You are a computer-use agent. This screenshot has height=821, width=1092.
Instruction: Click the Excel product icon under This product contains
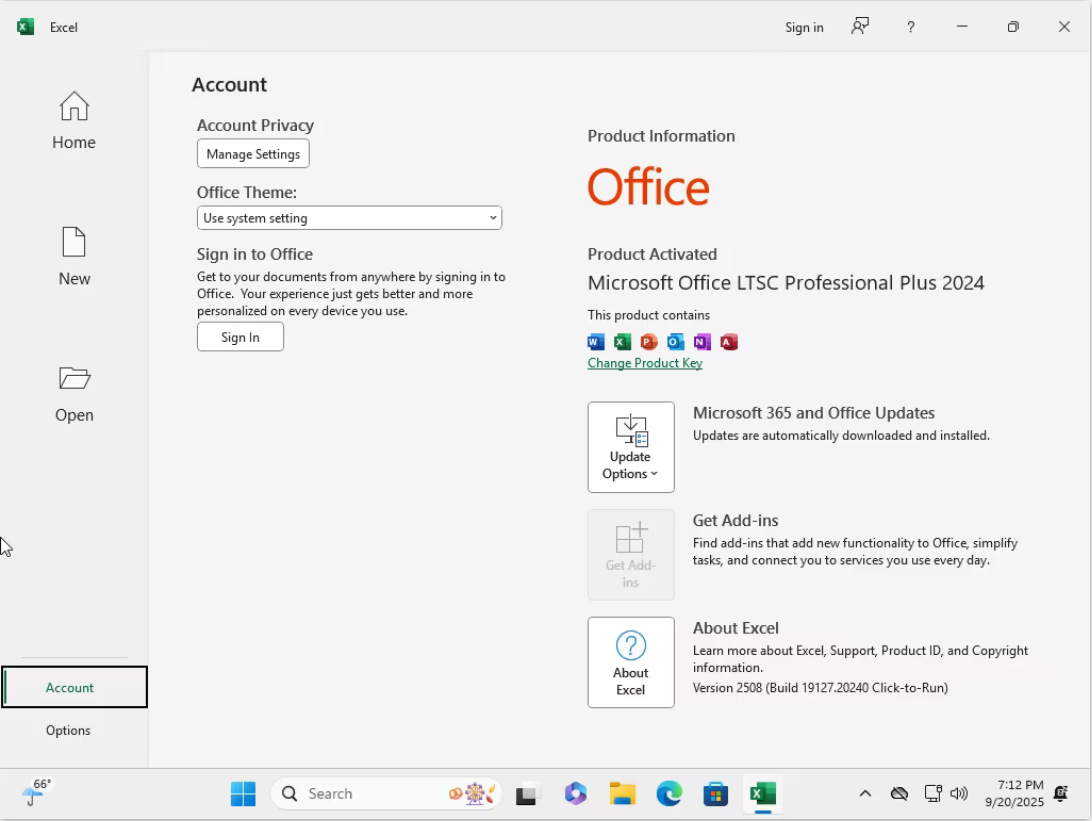coord(623,342)
